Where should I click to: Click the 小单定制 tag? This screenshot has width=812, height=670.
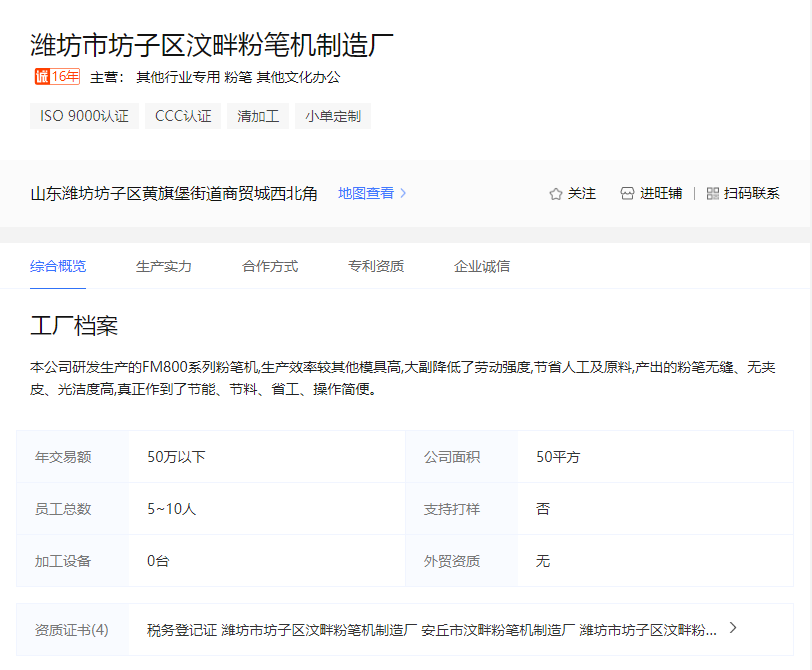coord(332,116)
